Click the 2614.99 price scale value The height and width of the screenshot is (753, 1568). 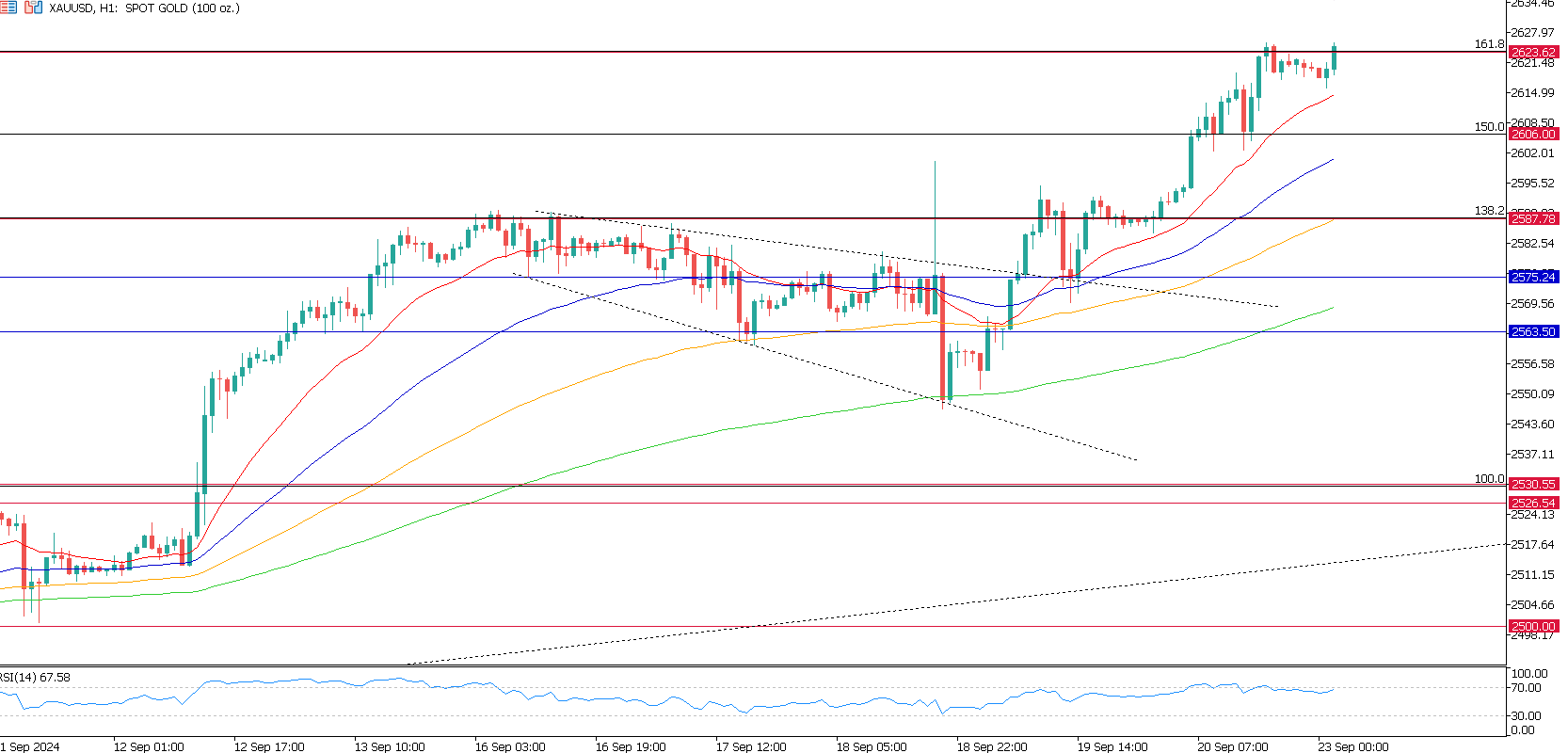click(1532, 93)
